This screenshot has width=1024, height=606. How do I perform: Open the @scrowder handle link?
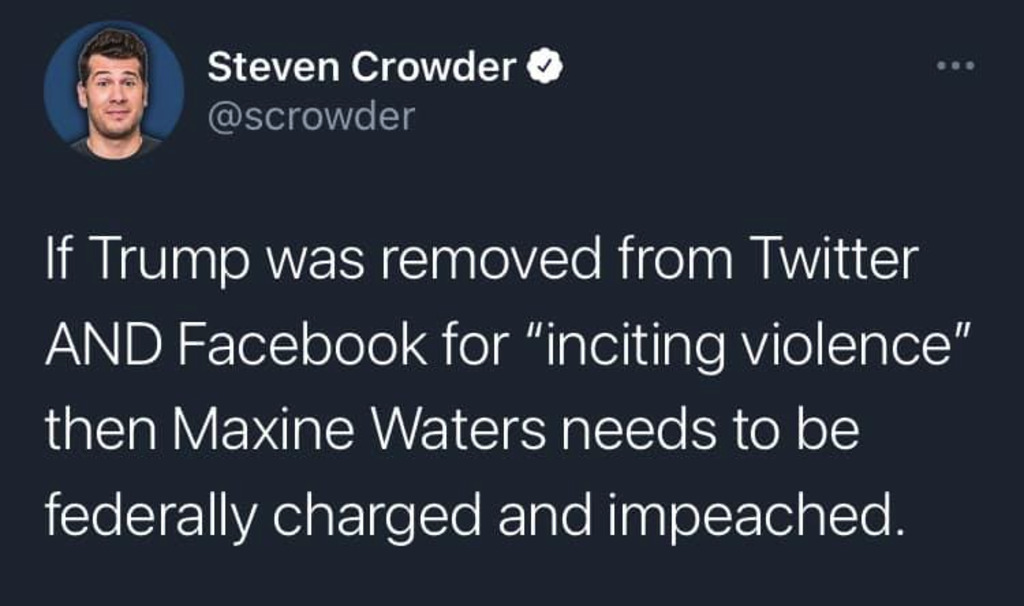tap(310, 118)
